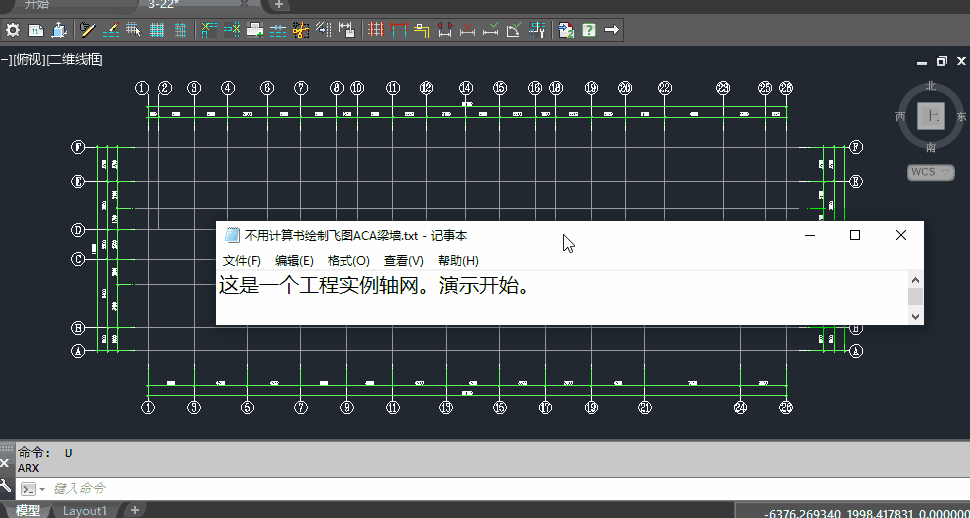Open a new drawing tab with plus button
The height and width of the screenshot is (518, 970).
pyautogui.click(x=278, y=5)
